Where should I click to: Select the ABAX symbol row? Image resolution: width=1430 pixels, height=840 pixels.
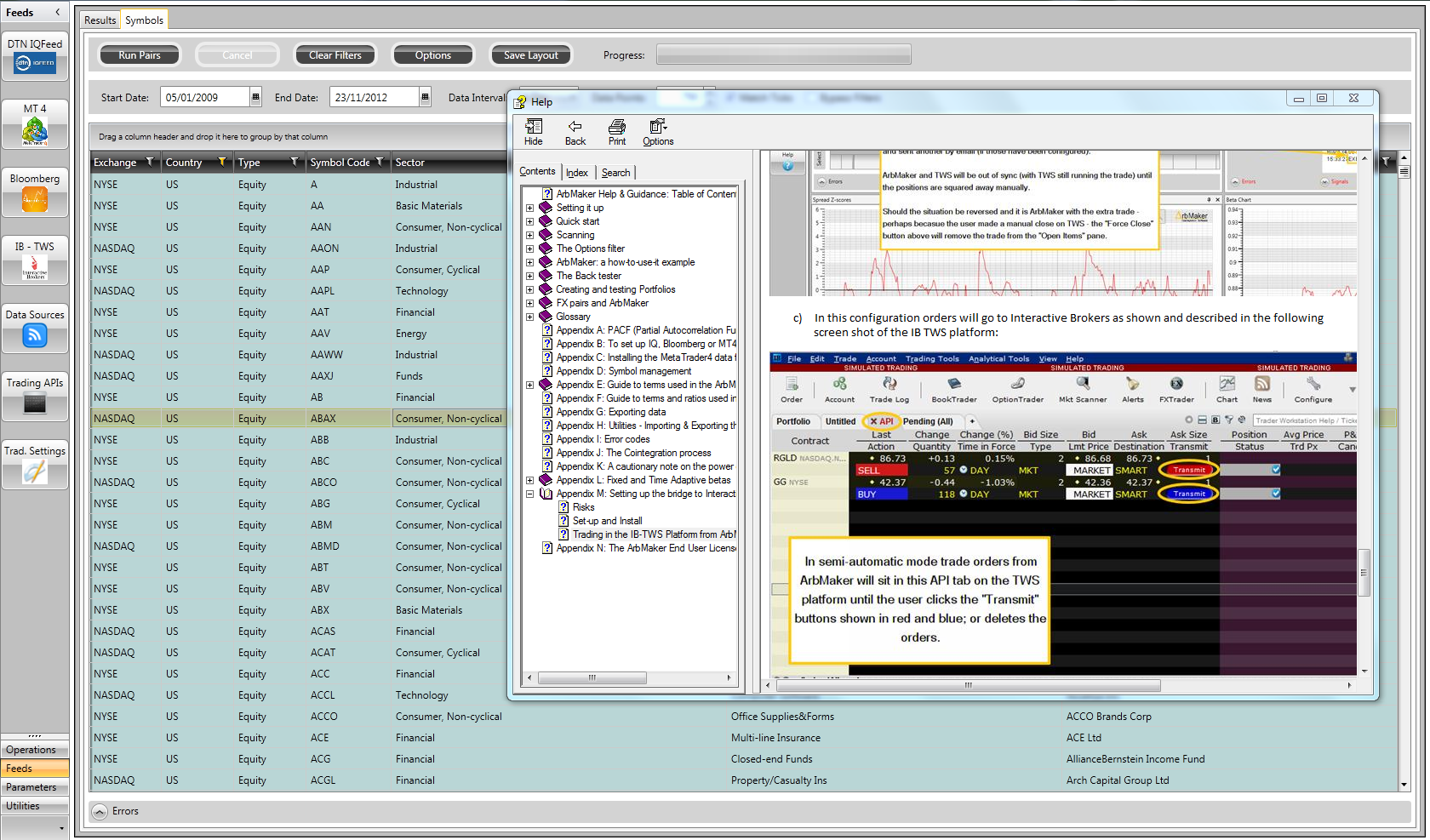298,419
